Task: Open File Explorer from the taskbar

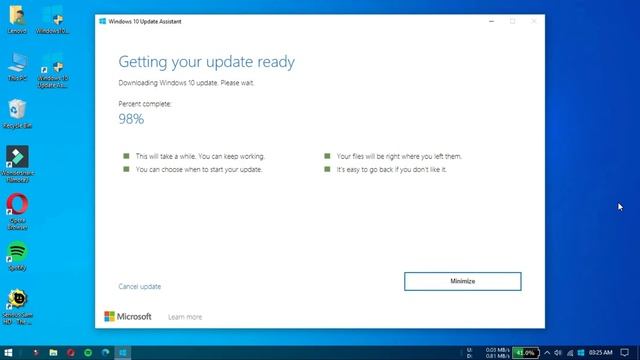Action: click(53, 353)
